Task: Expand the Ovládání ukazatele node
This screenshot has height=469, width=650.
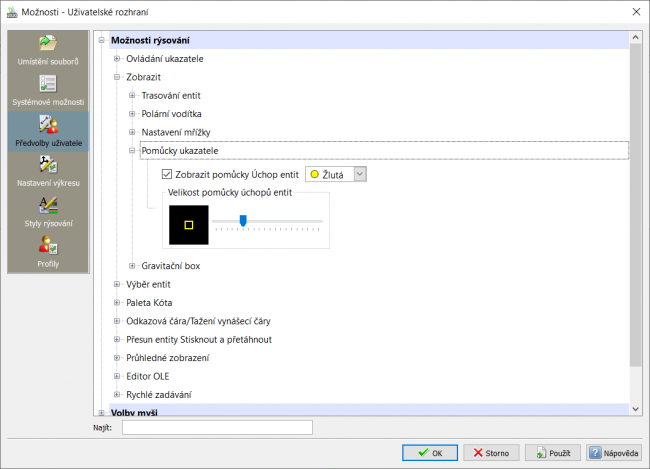Action: [117, 58]
